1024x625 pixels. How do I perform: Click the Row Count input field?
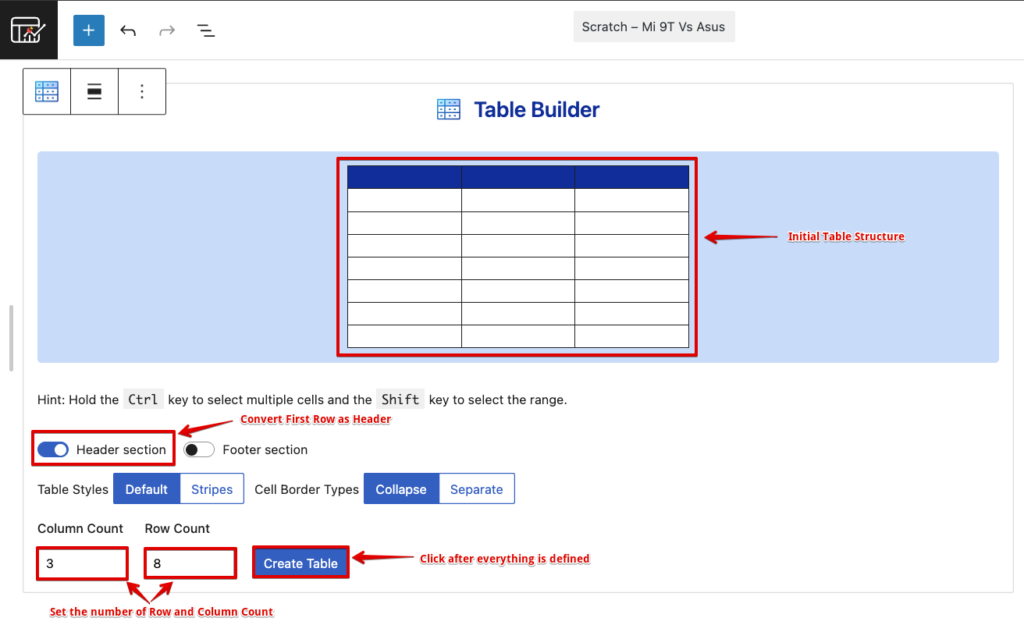click(190, 563)
